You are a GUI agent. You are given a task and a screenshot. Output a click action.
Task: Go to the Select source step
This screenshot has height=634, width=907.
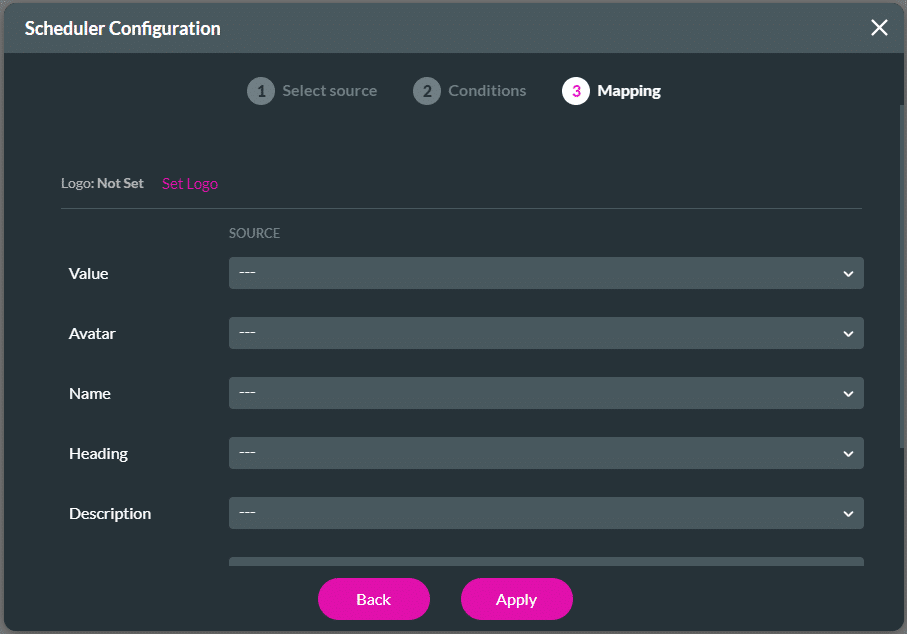[x=329, y=91]
